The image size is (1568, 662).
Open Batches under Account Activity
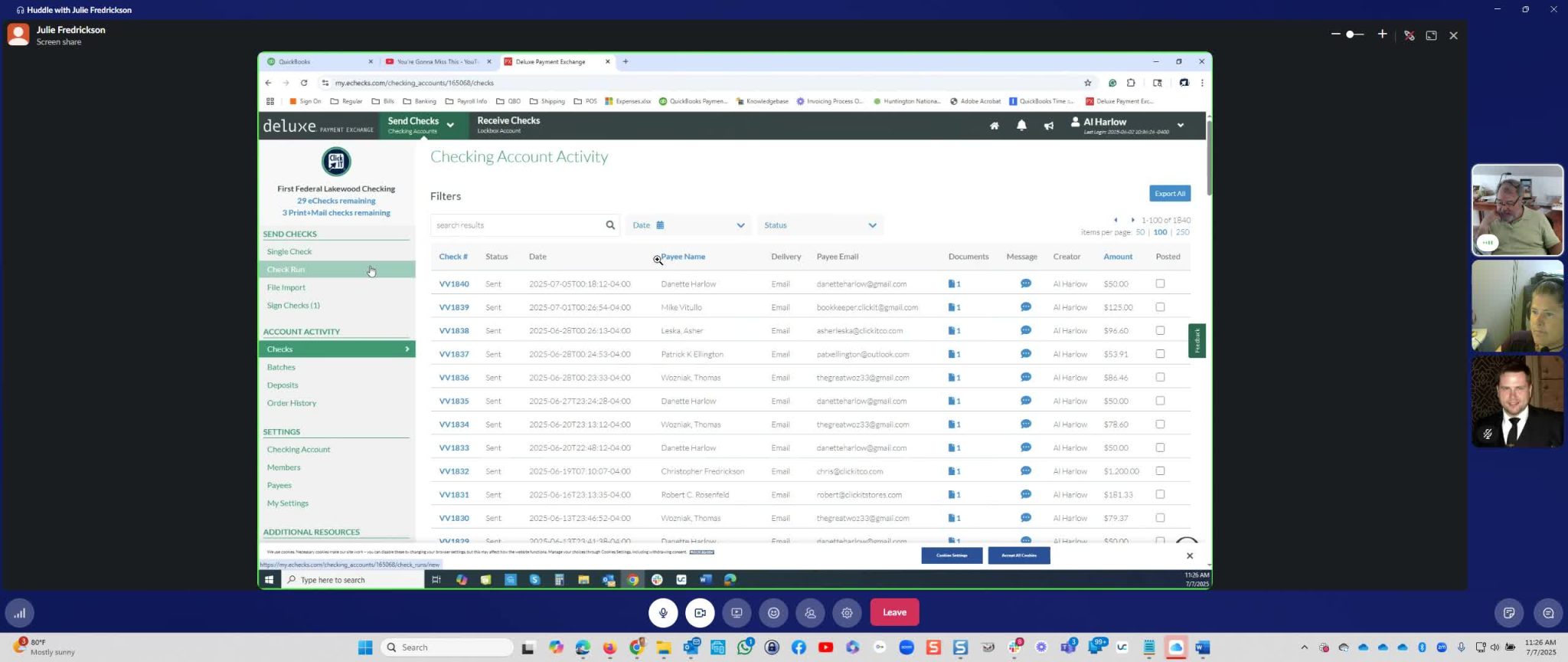pyautogui.click(x=281, y=367)
